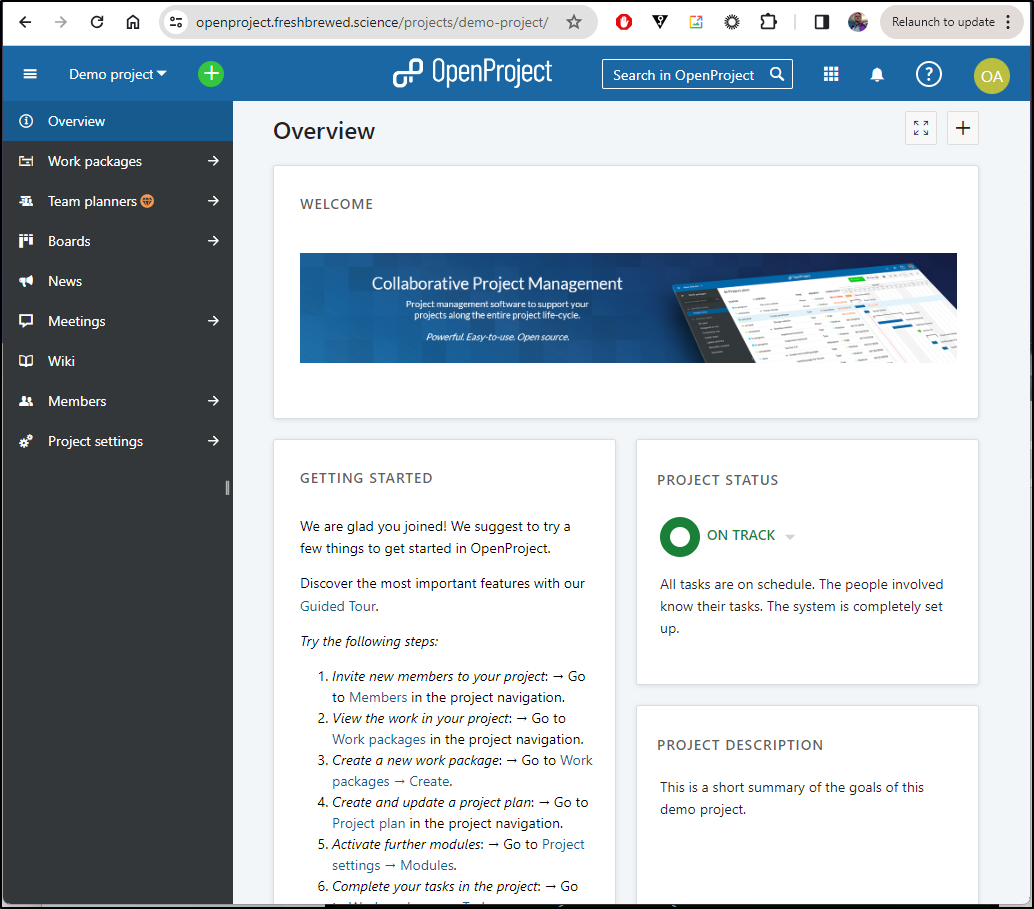The image size is (1034, 909).
Task: Open Work packages in the sidebar
Action: point(95,162)
